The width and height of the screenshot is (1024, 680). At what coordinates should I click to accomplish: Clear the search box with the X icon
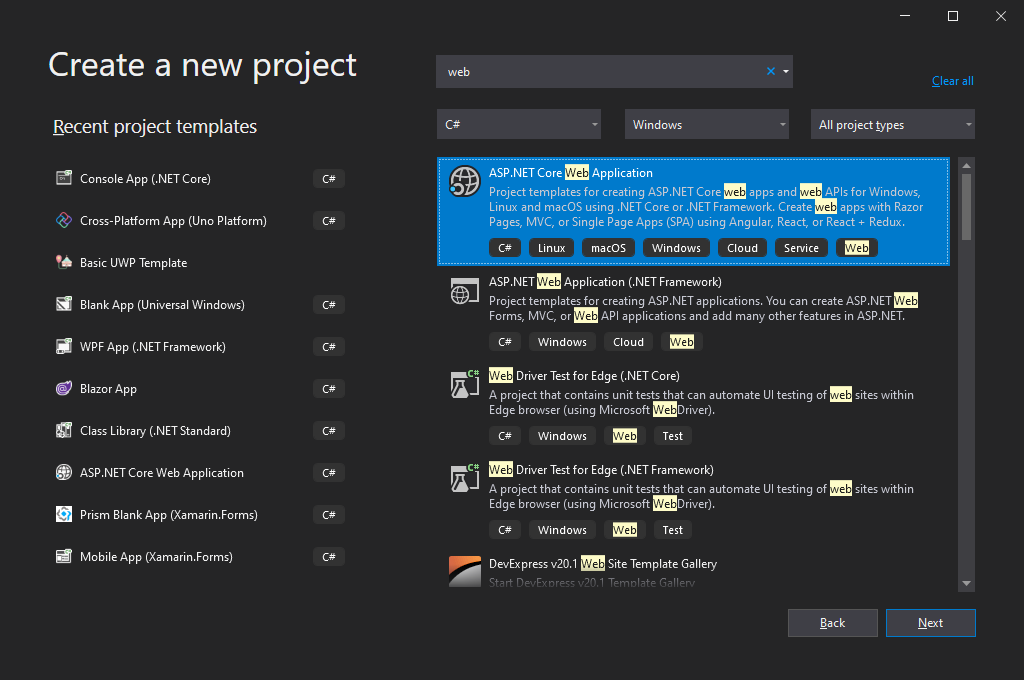[771, 71]
